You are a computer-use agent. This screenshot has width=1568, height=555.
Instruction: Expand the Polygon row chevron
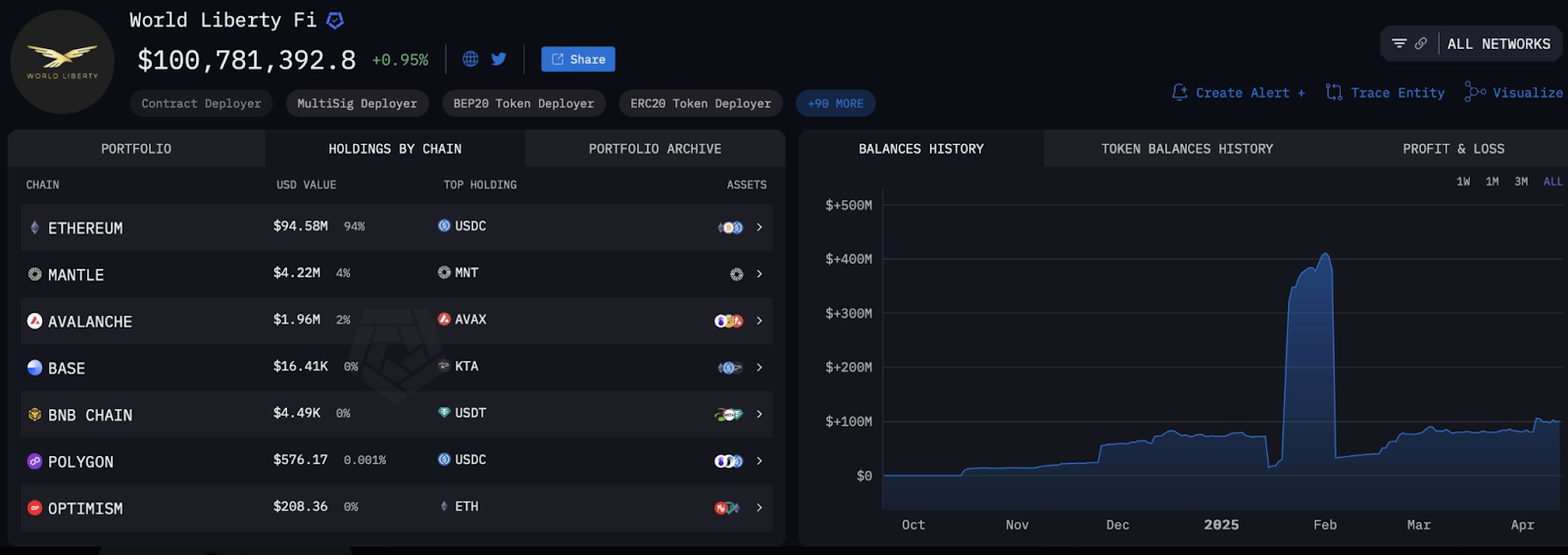pyautogui.click(x=759, y=461)
